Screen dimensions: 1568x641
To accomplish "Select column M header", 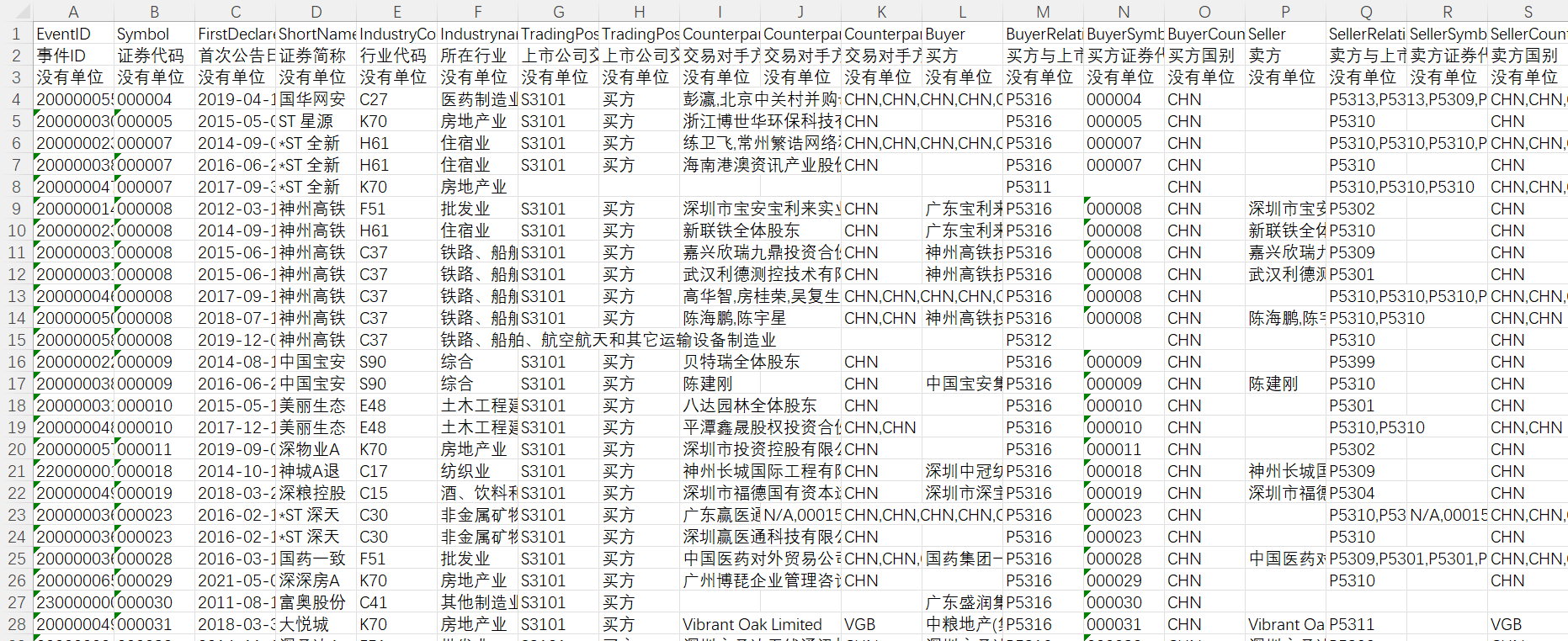I will [1043, 12].
